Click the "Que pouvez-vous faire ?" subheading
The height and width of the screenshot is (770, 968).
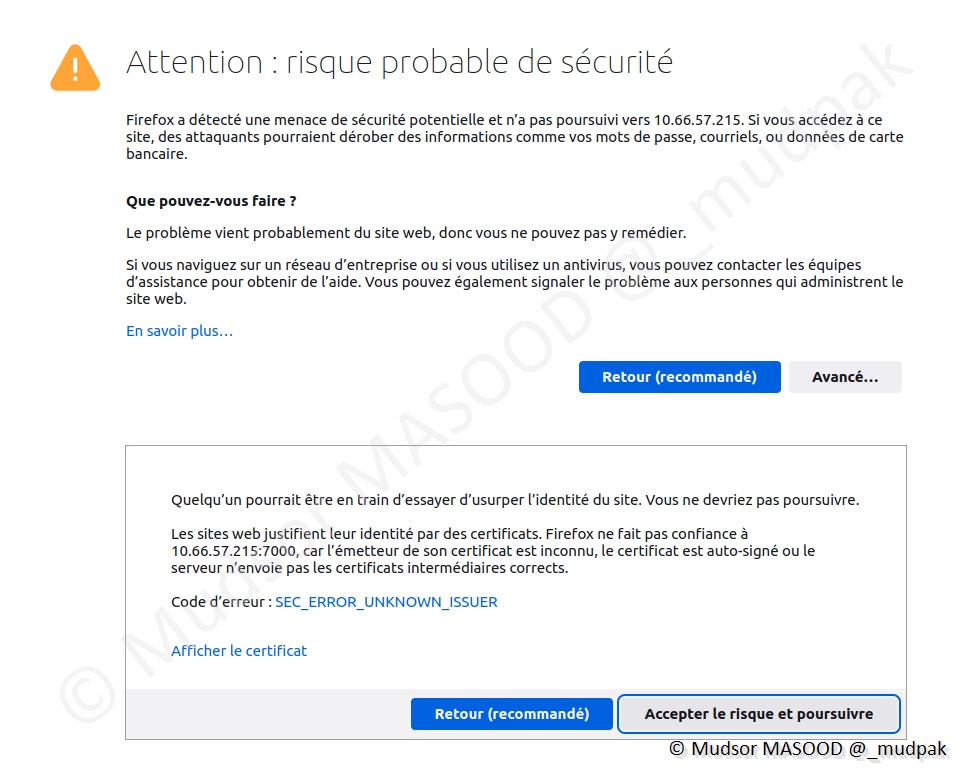coord(211,201)
